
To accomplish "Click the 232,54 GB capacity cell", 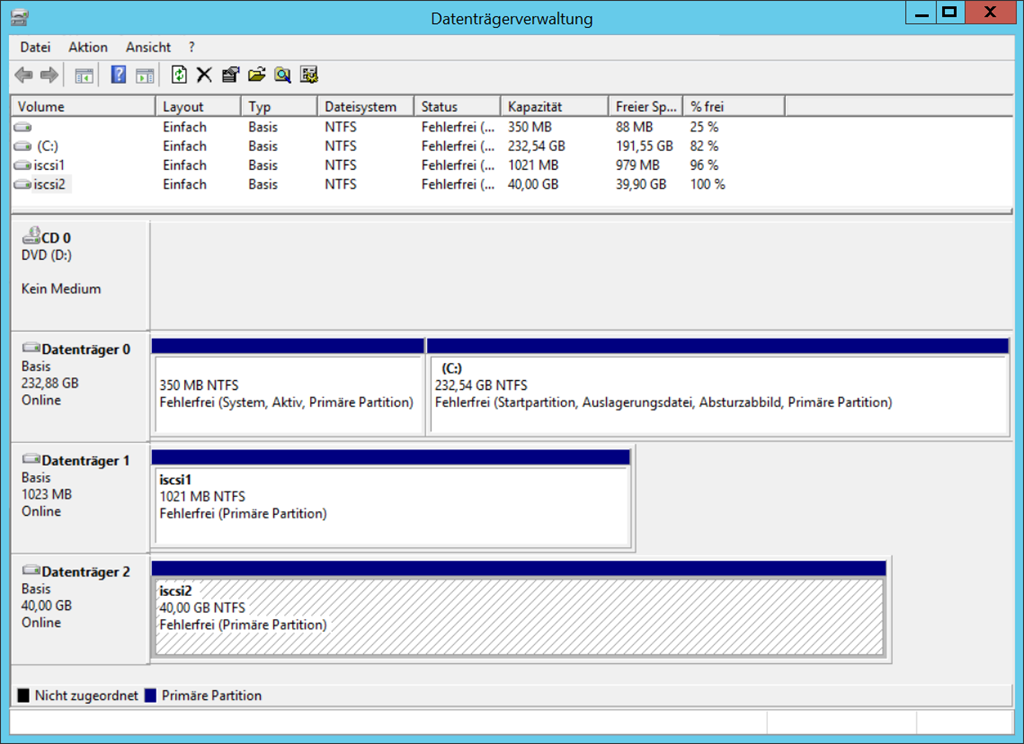I will [x=536, y=146].
